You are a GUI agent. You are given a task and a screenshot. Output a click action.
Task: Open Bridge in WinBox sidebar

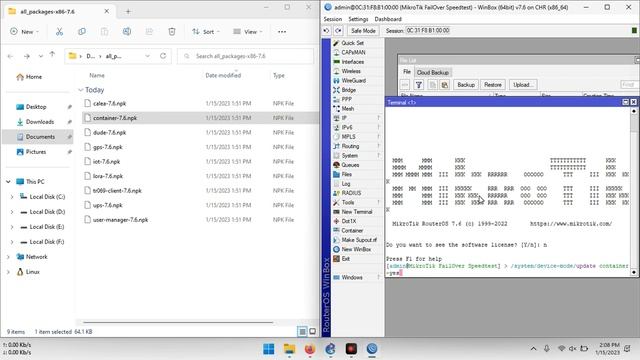[x=349, y=90]
